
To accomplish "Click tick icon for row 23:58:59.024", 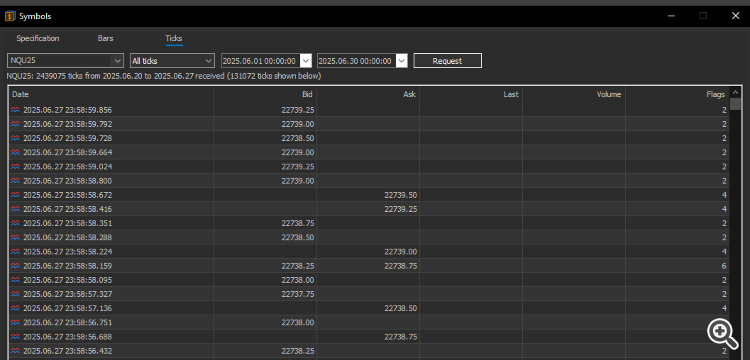I will 15,166.
